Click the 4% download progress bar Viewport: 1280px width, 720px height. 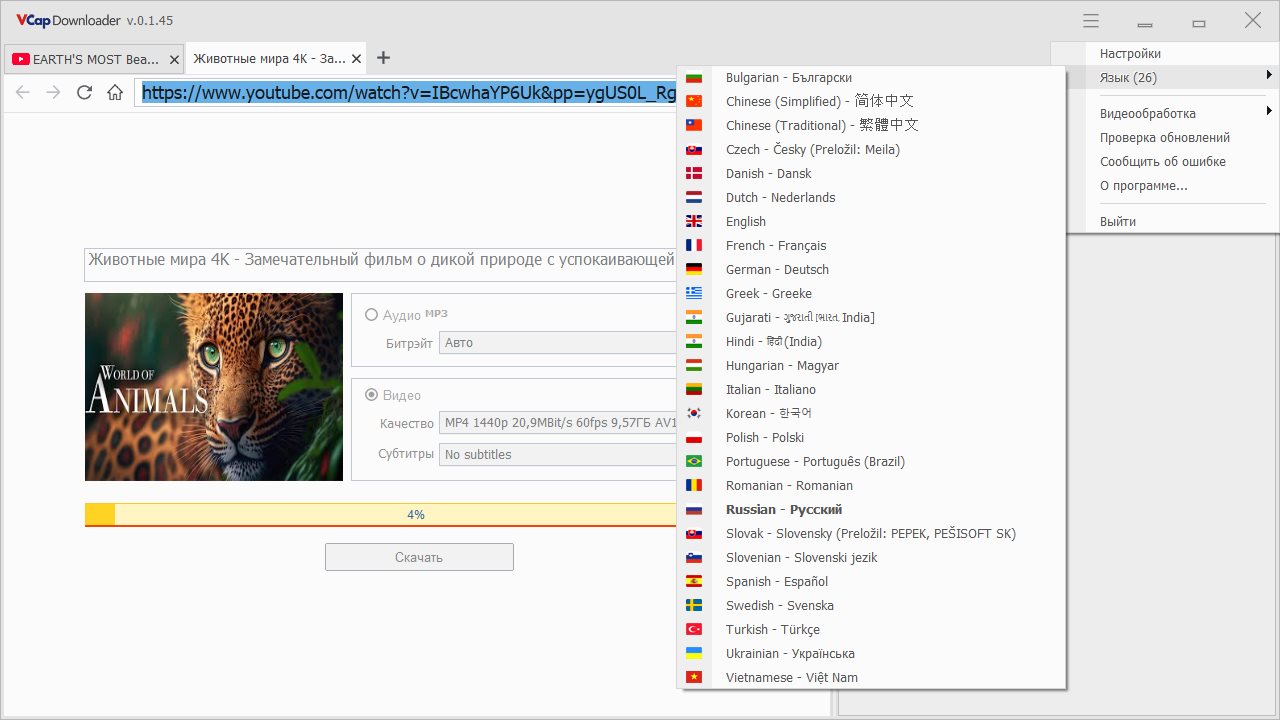click(x=382, y=514)
